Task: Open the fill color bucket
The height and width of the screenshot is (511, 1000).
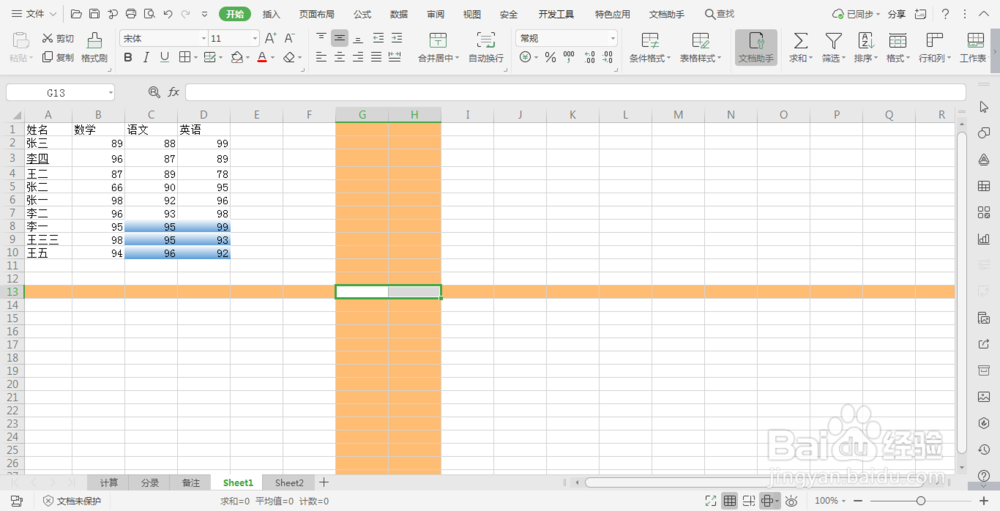Action: coord(237,57)
